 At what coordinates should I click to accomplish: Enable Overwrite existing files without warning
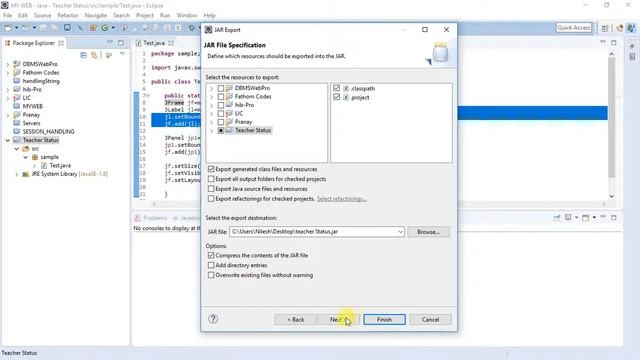point(211,275)
